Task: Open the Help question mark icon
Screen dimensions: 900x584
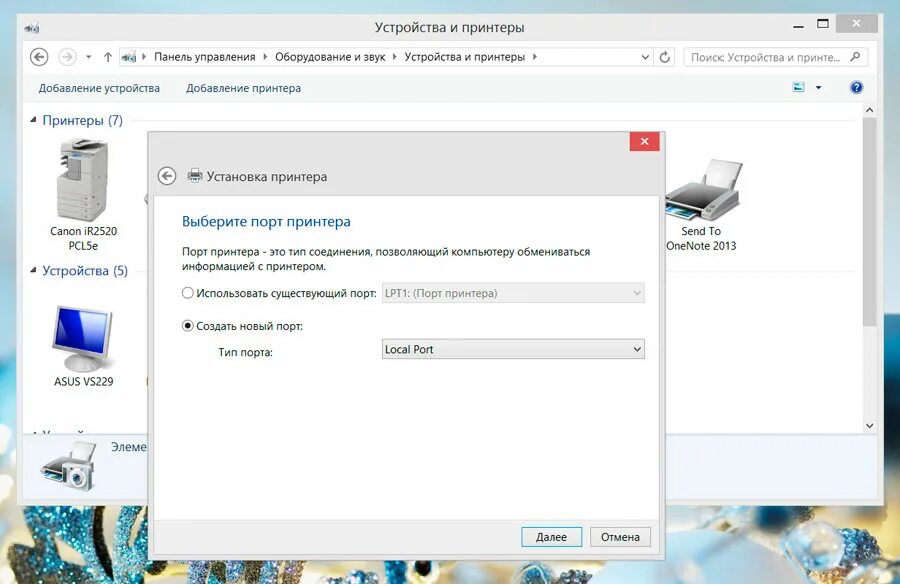Action: click(857, 87)
